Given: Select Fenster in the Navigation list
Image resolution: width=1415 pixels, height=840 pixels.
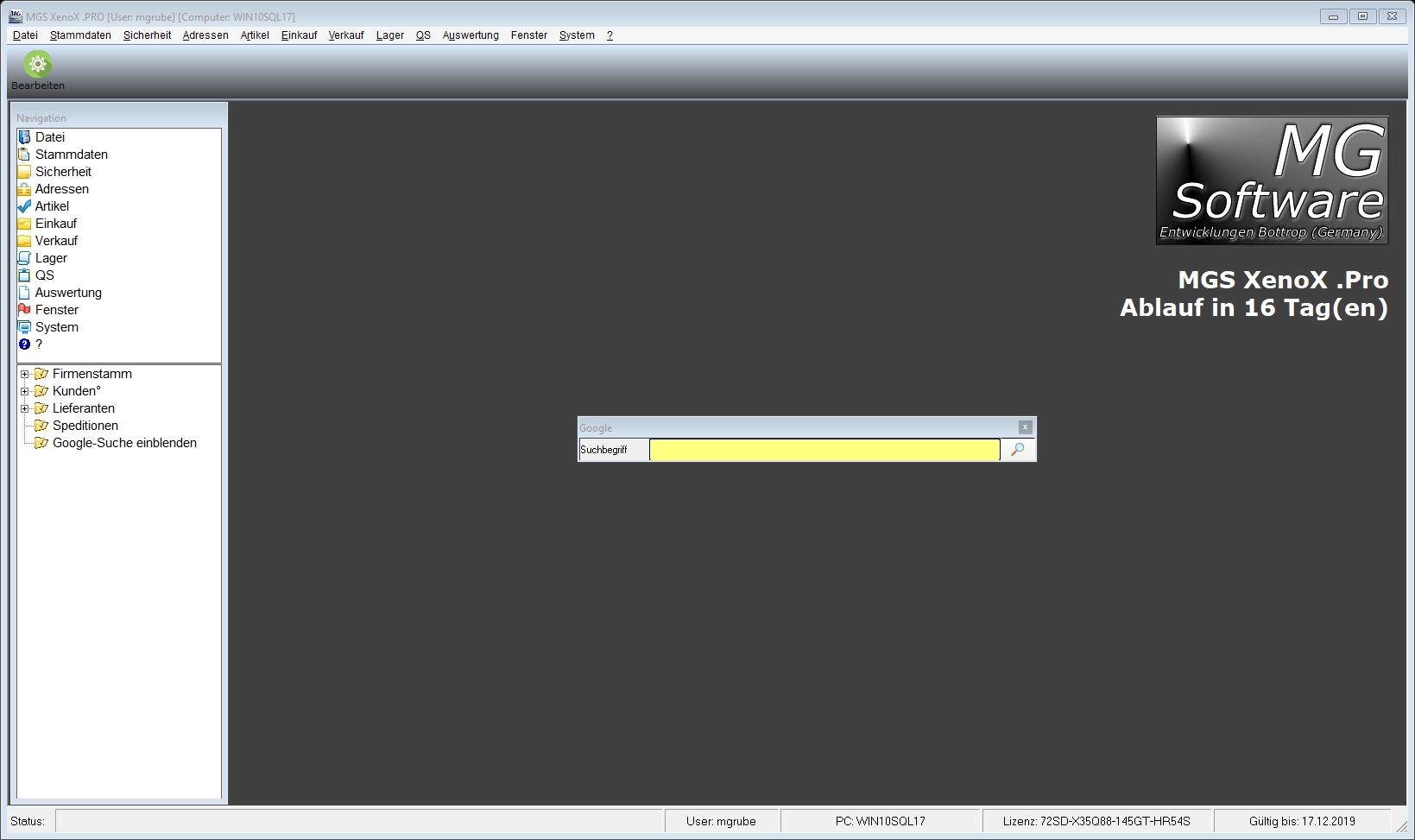Looking at the screenshot, I should point(57,310).
